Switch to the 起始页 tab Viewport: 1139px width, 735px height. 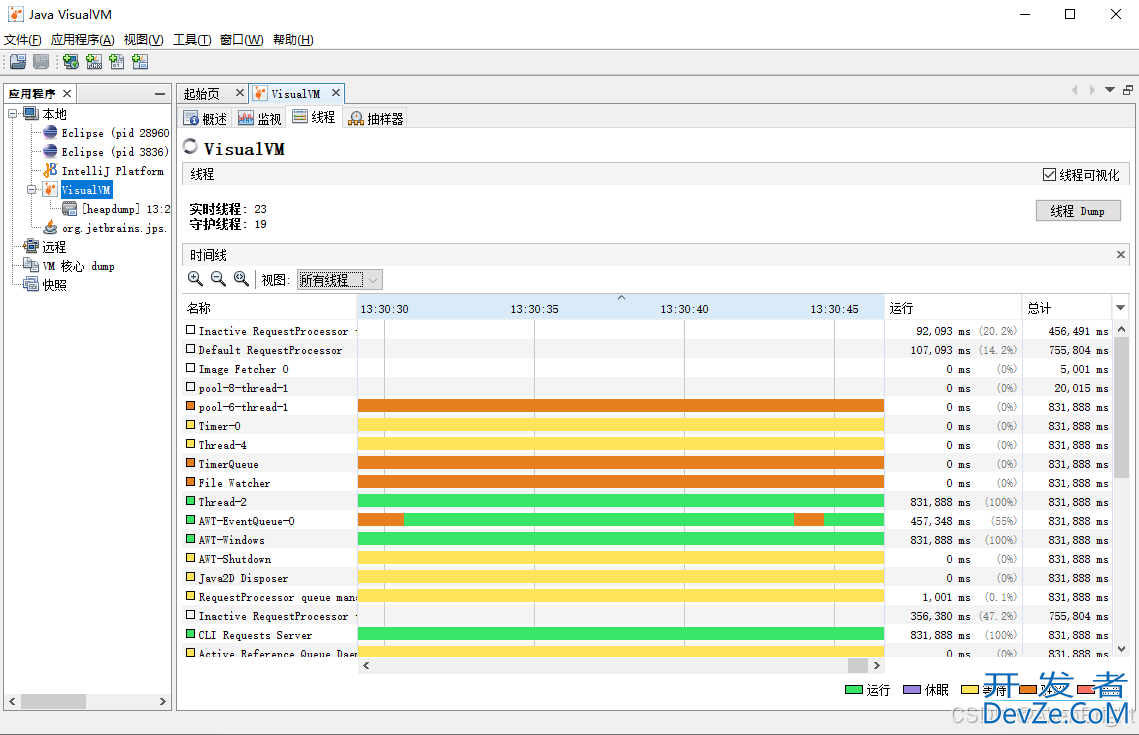213,94
